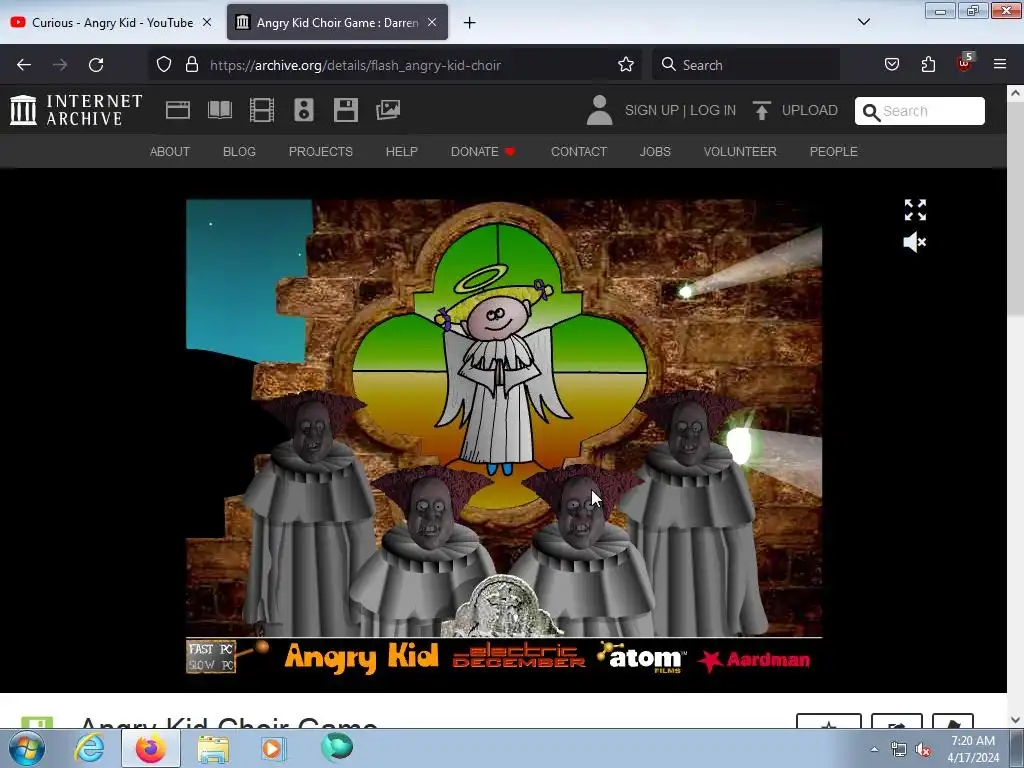The height and width of the screenshot is (768, 1024).
Task: Open the BLOG menu item
Action: click(x=239, y=152)
